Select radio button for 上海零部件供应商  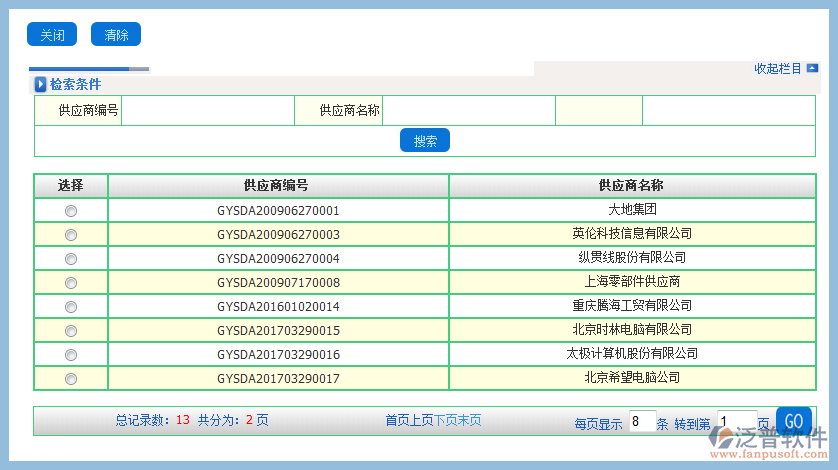71,283
